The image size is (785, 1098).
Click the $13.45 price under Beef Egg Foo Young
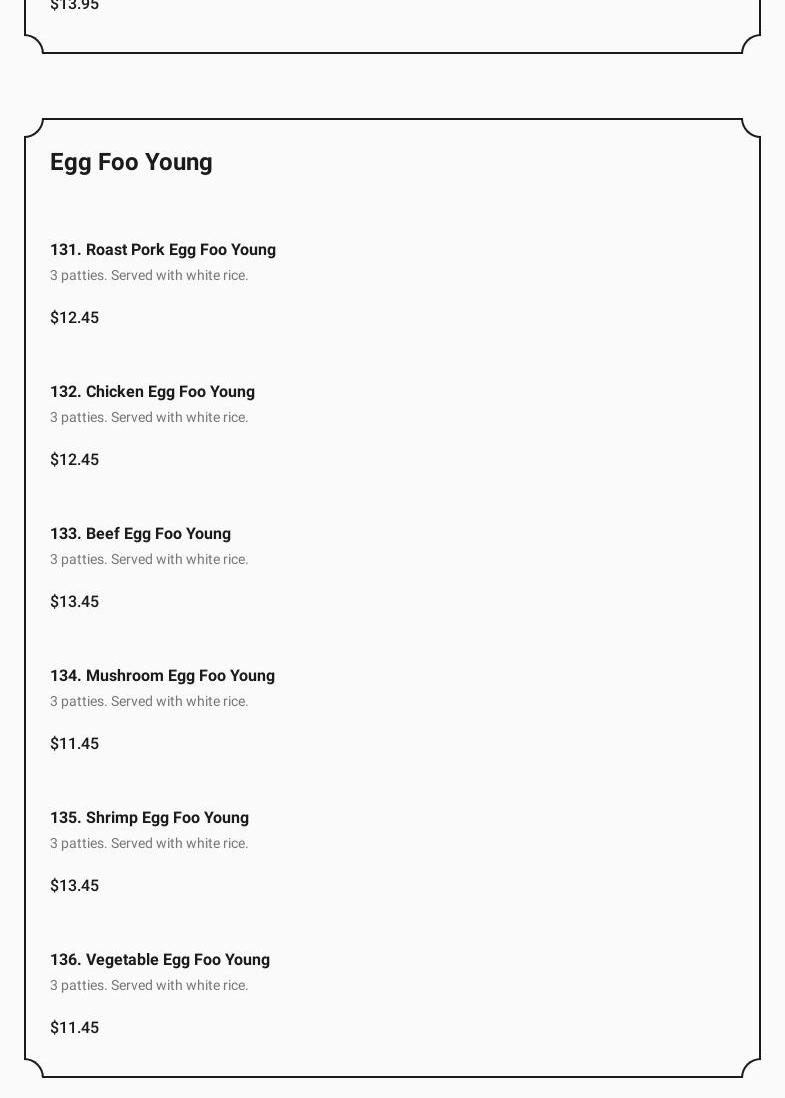click(75, 602)
